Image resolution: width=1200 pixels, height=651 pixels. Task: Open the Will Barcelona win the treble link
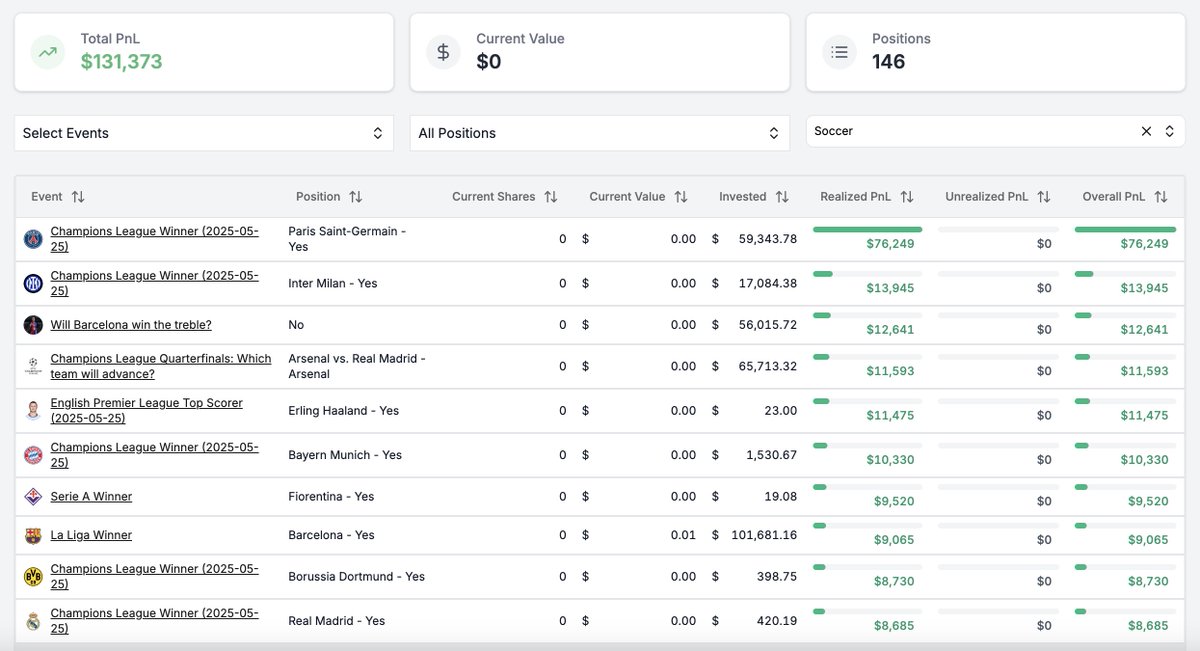point(131,325)
